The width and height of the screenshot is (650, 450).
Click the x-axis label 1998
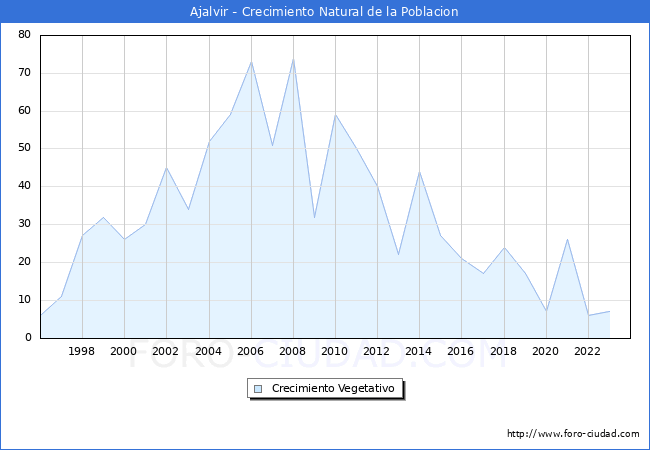coord(81,351)
